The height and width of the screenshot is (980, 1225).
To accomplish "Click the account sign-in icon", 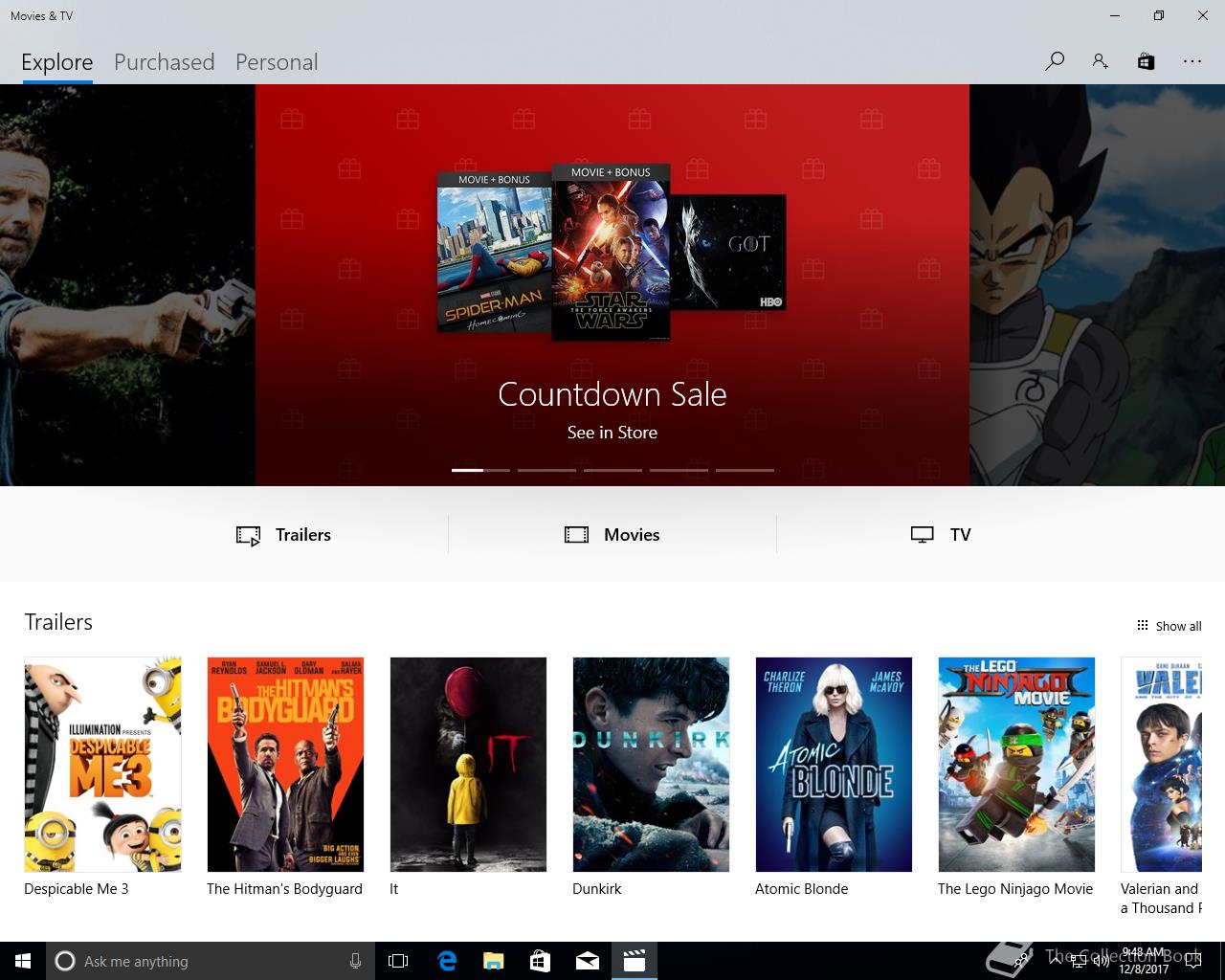I will tap(1100, 61).
